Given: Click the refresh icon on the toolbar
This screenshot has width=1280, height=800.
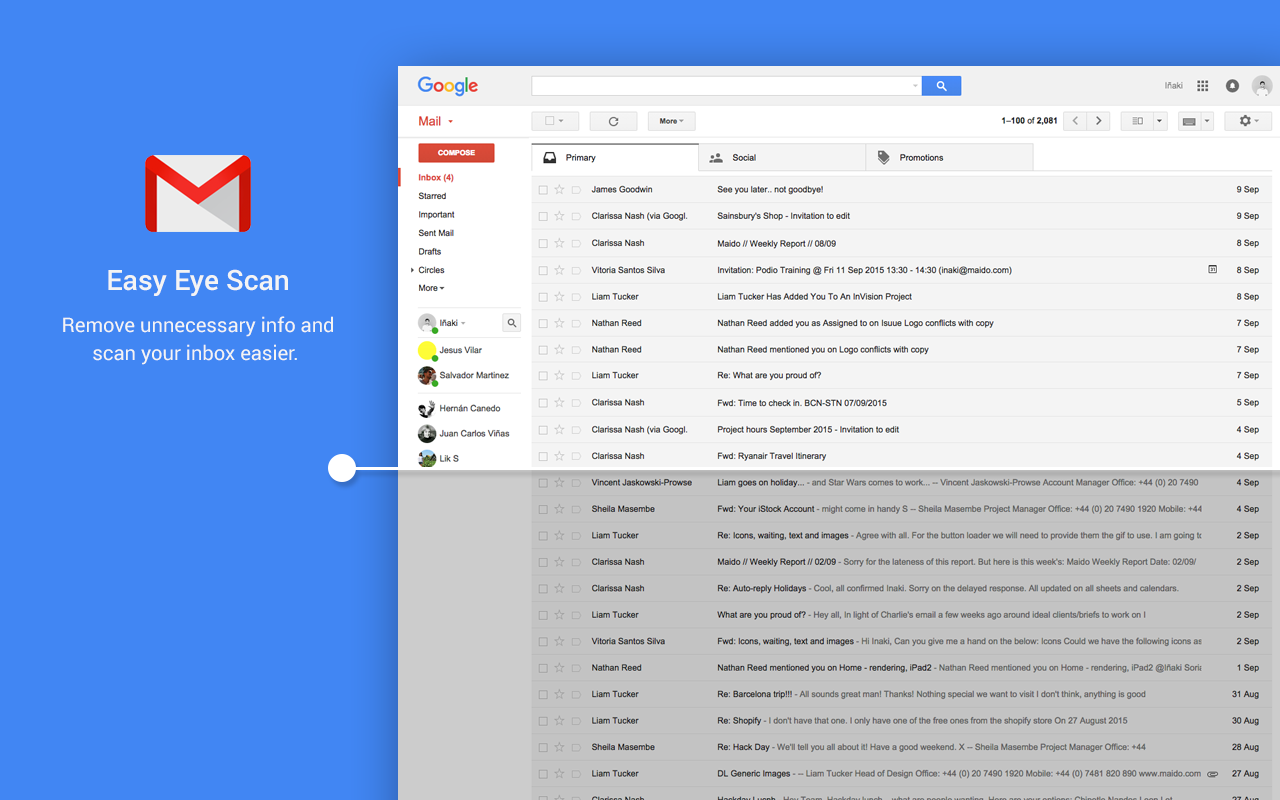Looking at the screenshot, I should pos(613,120).
